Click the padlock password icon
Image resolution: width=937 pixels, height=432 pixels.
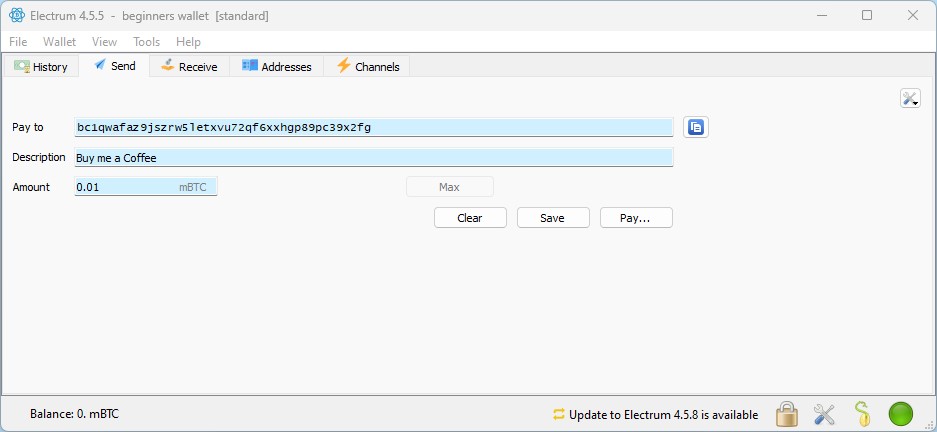coord(787,414)
